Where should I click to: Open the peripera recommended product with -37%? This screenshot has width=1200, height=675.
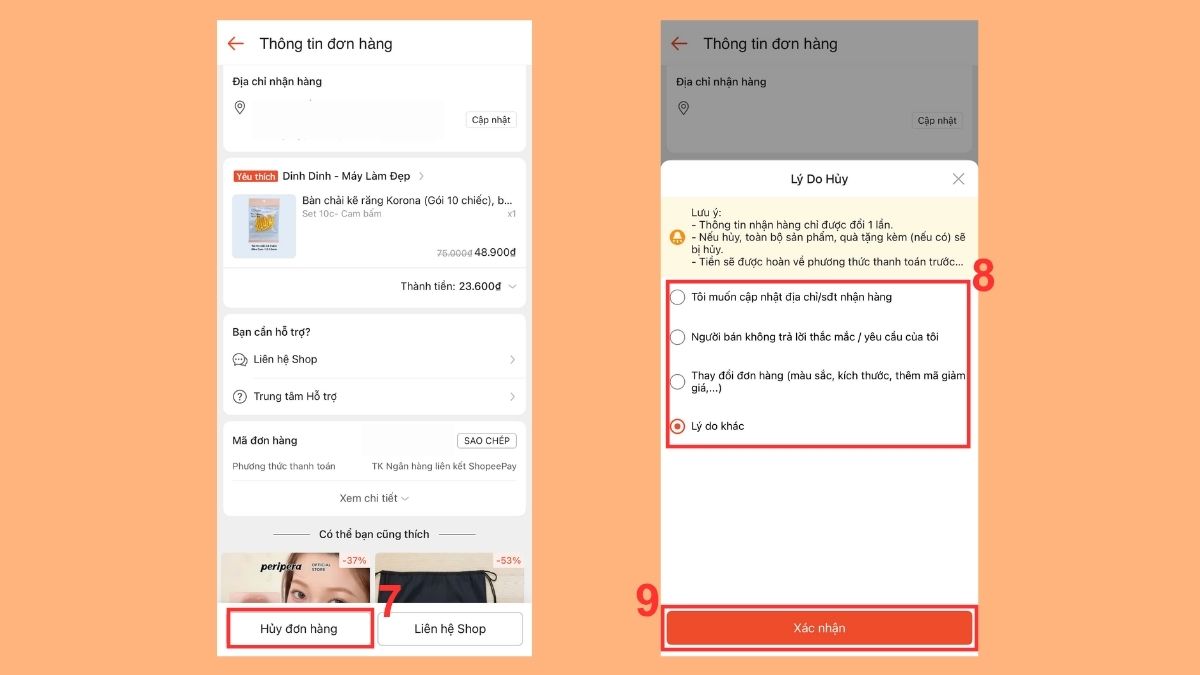295,577
